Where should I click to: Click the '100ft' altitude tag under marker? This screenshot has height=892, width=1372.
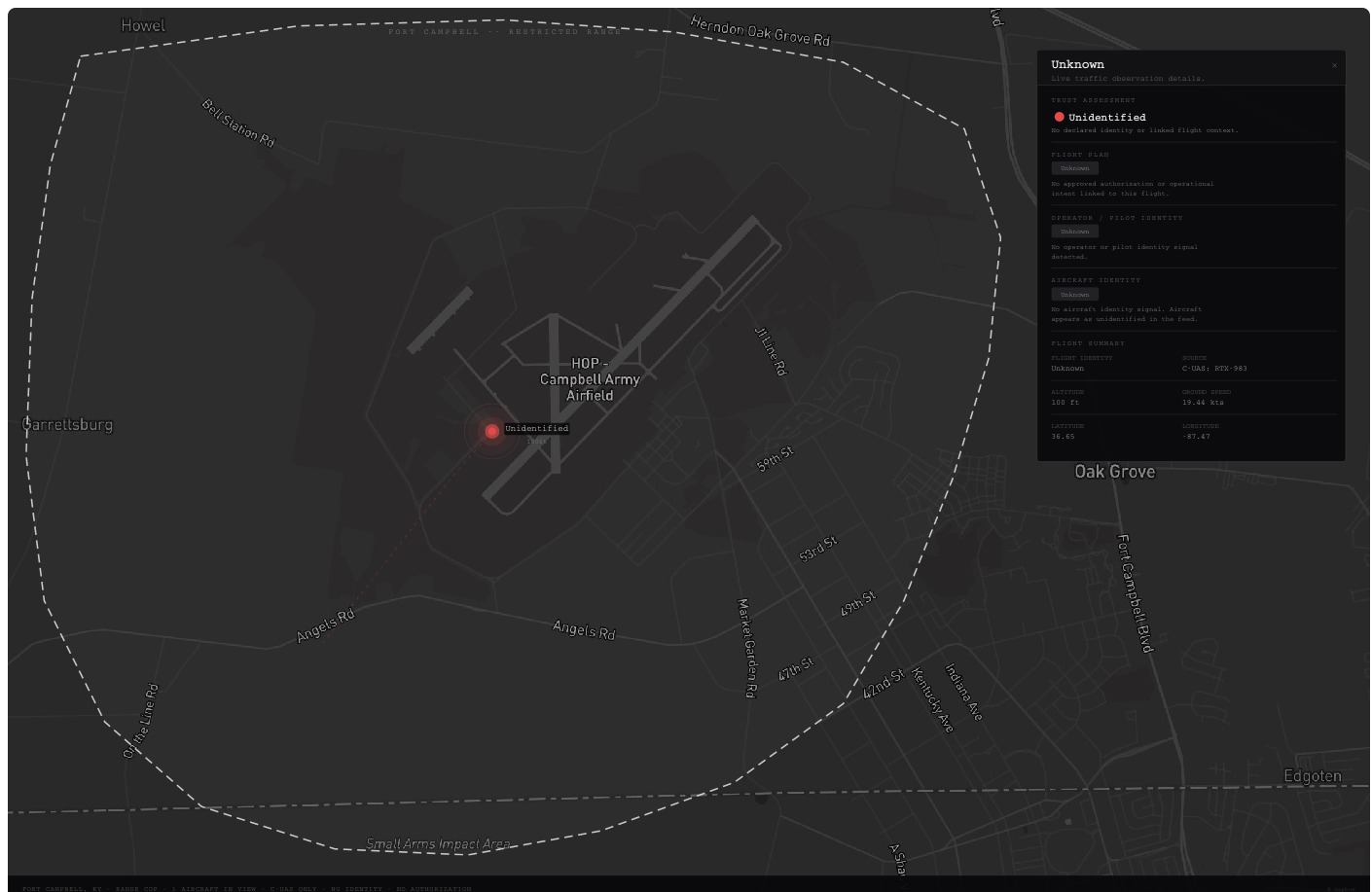tap(536, 441)
